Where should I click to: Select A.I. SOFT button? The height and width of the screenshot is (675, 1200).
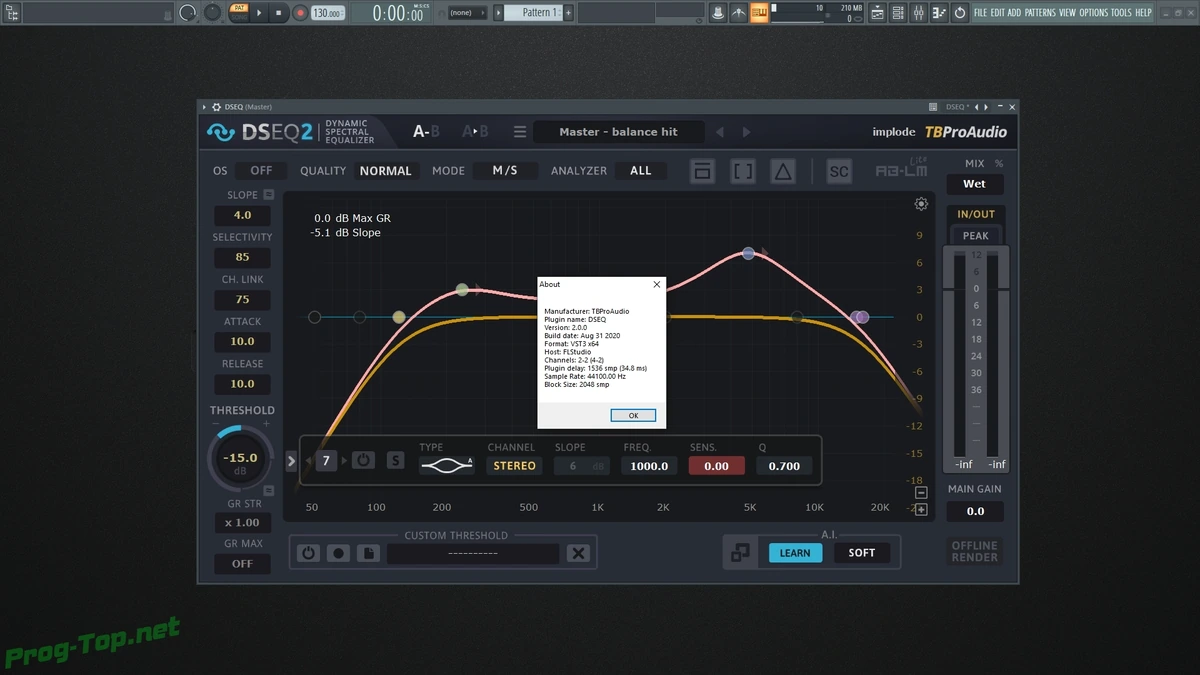pos(862,553)
